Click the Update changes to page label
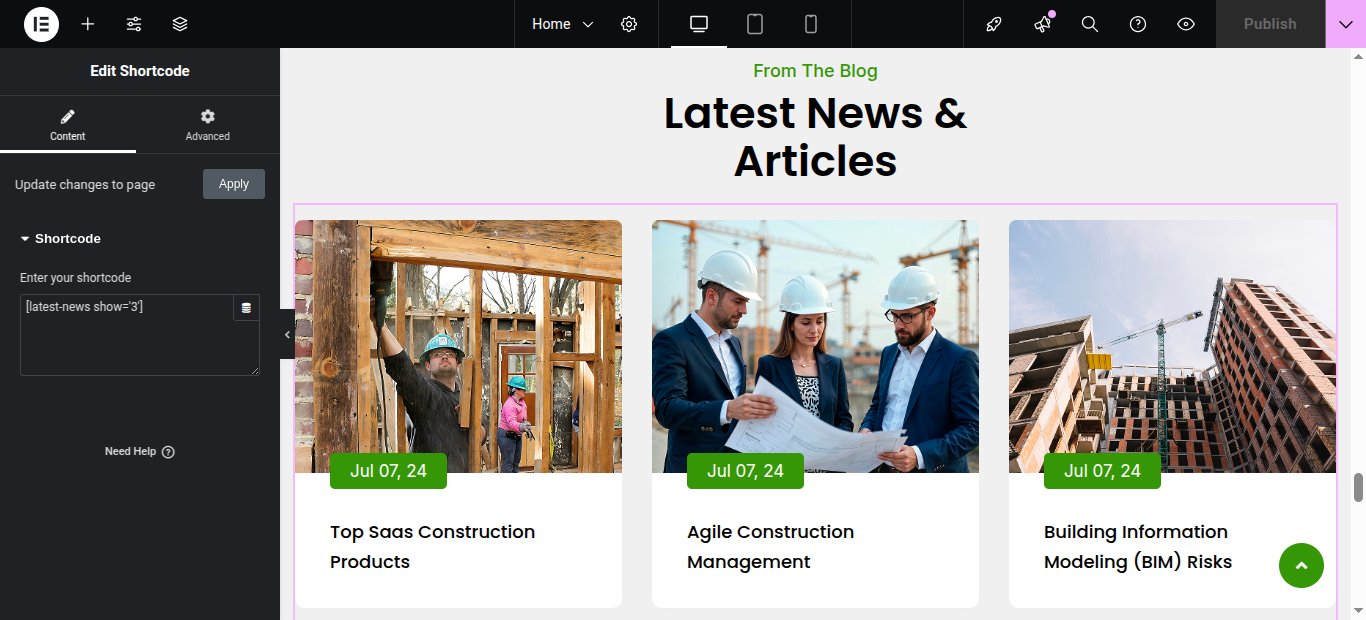1366x620 pixels. click(85, 185)
